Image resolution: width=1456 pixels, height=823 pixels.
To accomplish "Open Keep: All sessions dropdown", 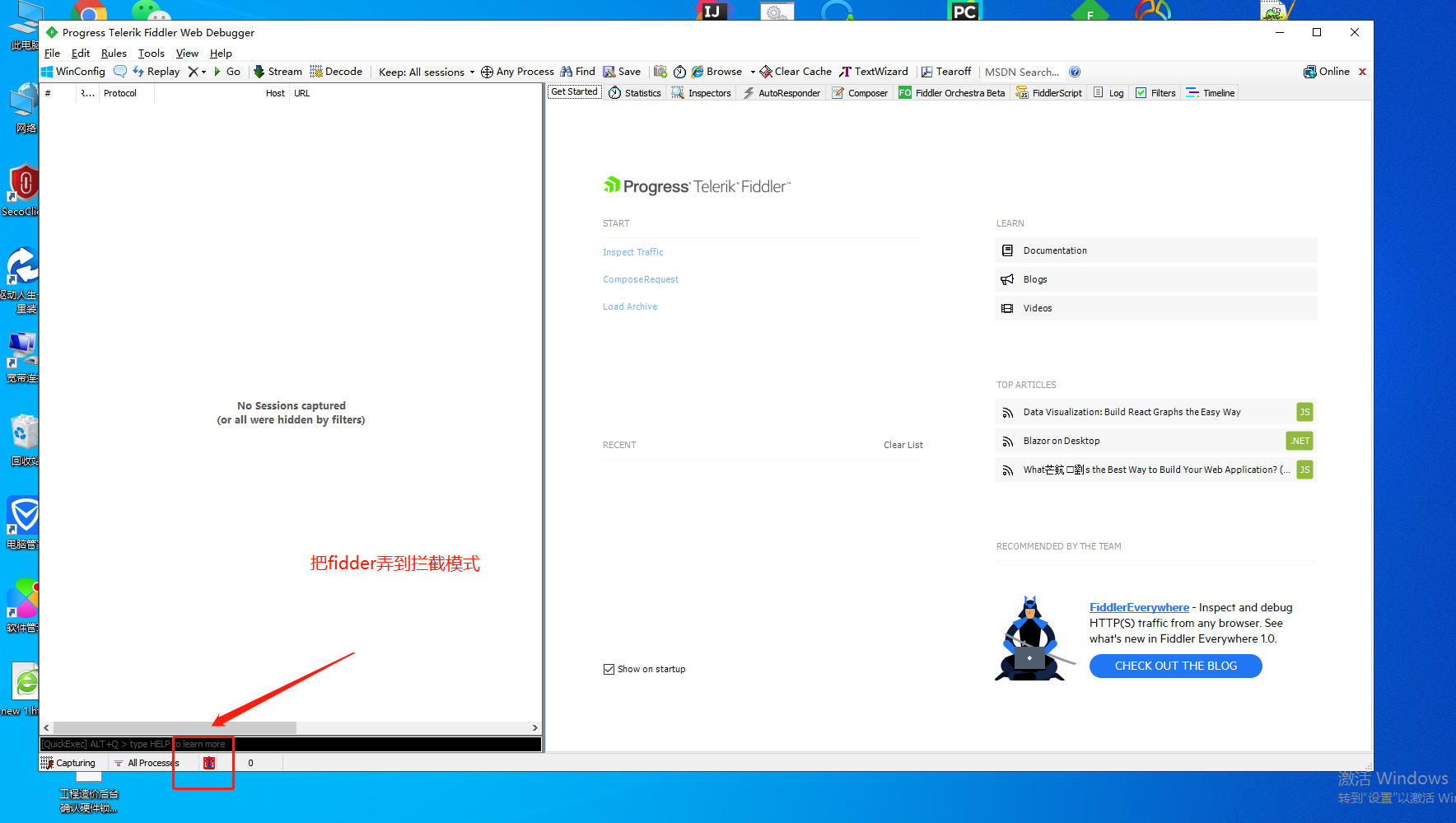I will [x=427, y=72].
